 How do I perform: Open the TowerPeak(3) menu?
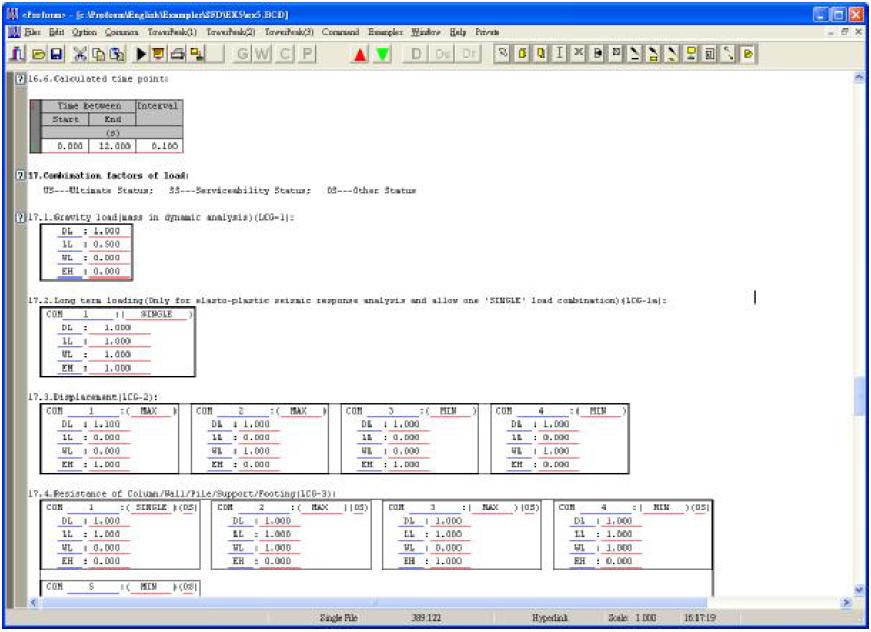pyautogui.click(x=289, y=32)
